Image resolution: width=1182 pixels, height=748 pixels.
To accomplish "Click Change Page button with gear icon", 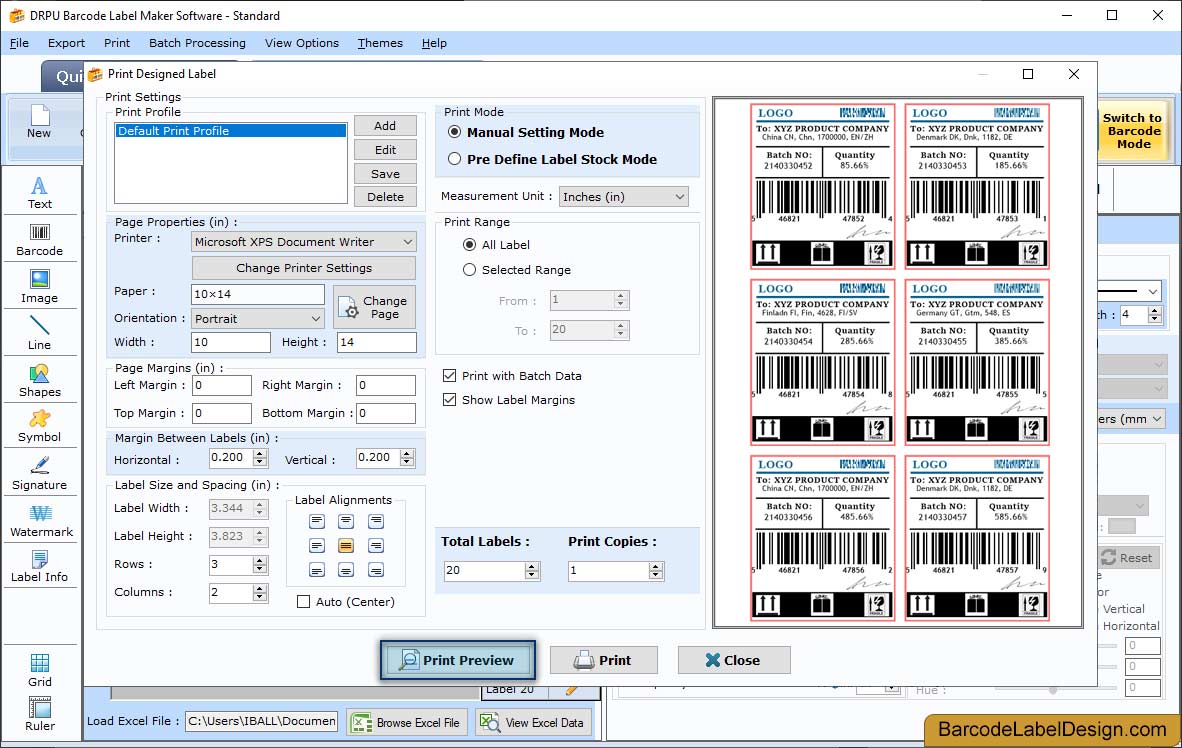I will click(375, 307).
